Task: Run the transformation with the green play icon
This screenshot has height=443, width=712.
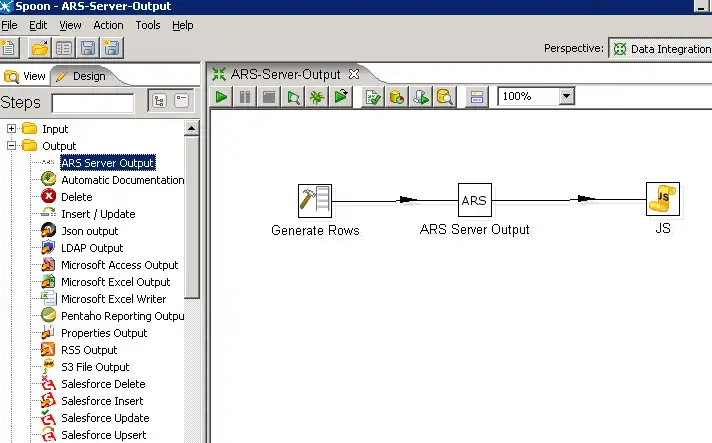Action: click(221, 97)
